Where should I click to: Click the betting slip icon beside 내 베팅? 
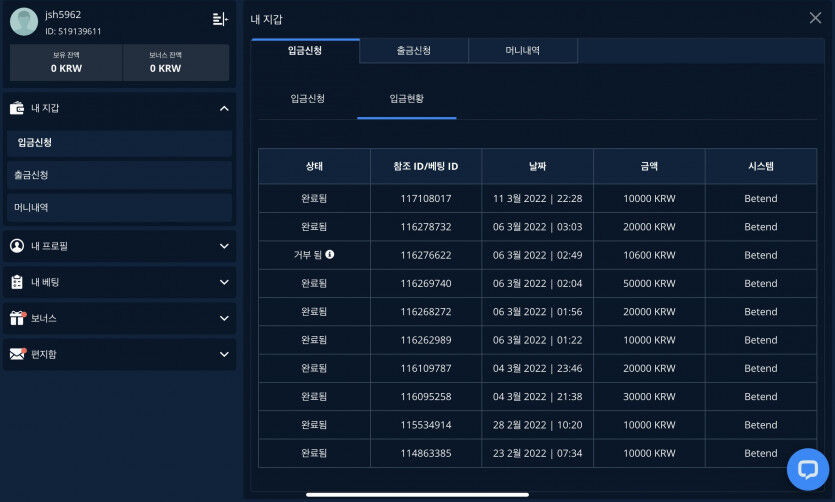(x=17, y=282)
